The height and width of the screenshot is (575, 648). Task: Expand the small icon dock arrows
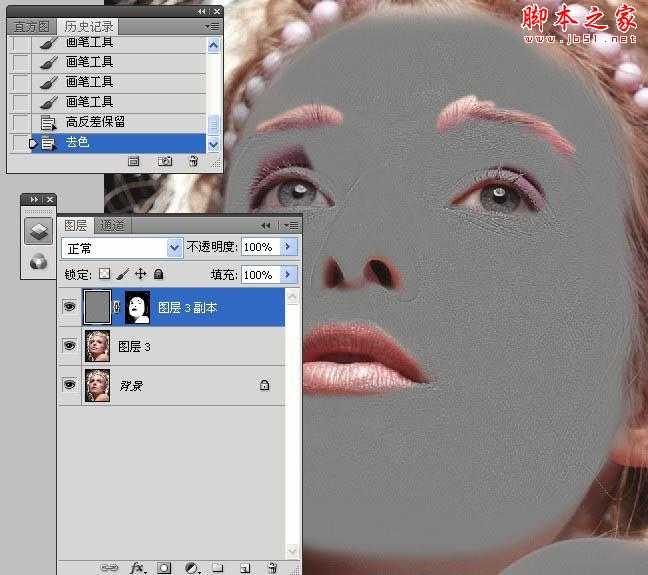point(34,200)
